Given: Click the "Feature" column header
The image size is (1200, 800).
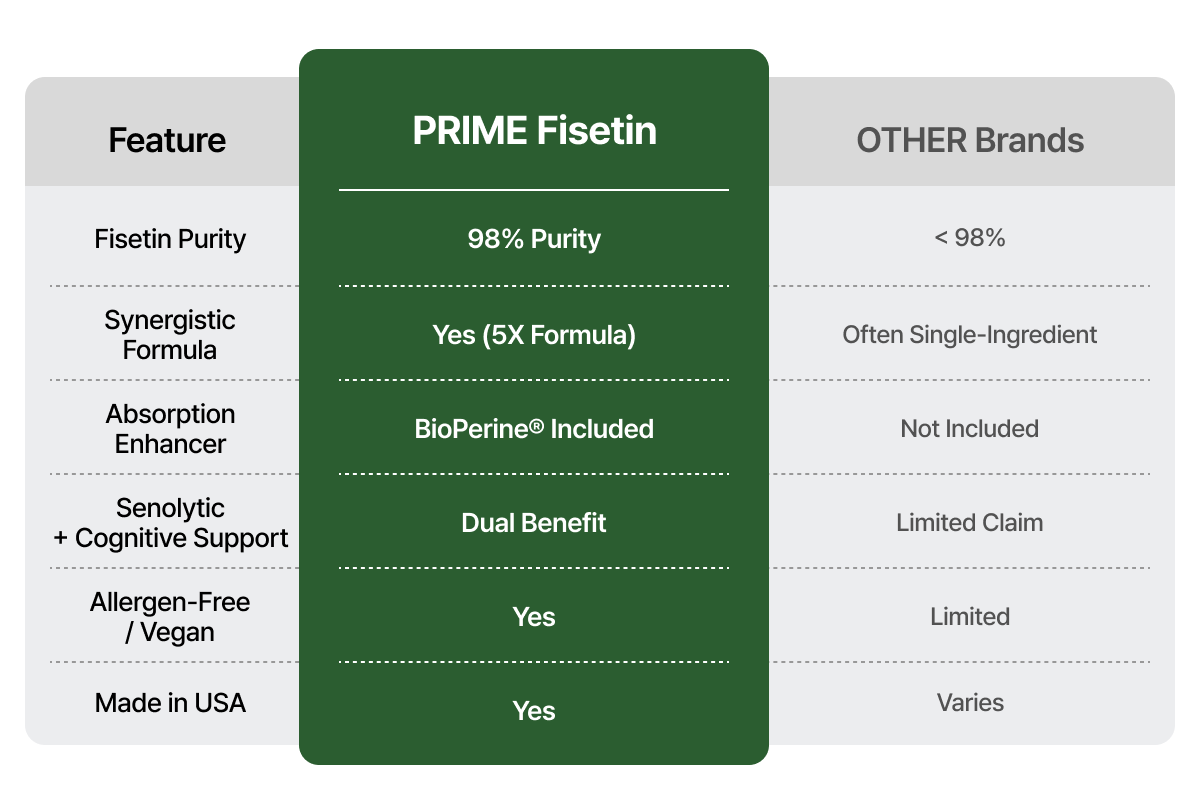Looking at the screenshot, I should [167, 140].
